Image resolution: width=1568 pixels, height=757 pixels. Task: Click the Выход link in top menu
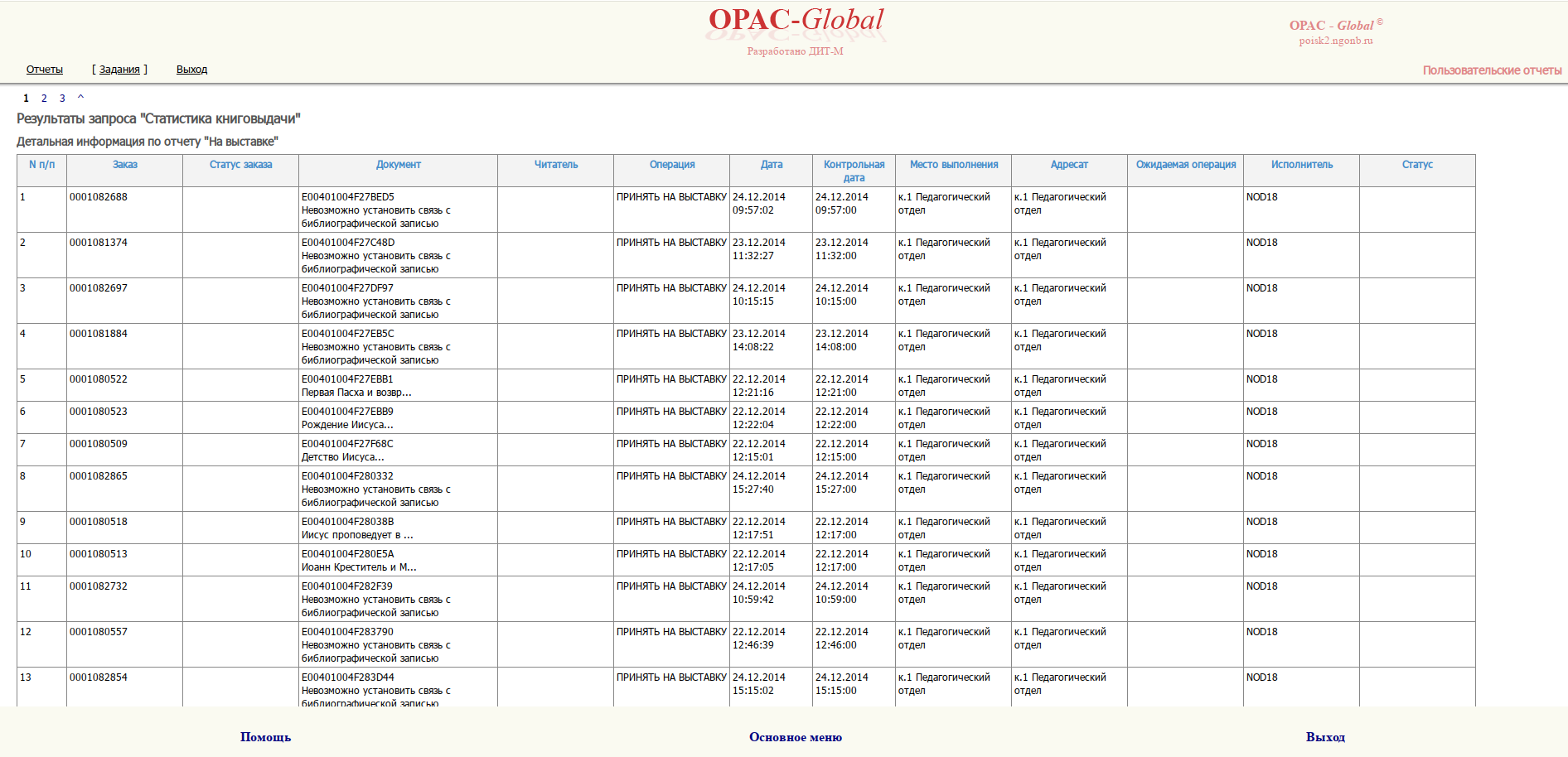coord(191,70)
